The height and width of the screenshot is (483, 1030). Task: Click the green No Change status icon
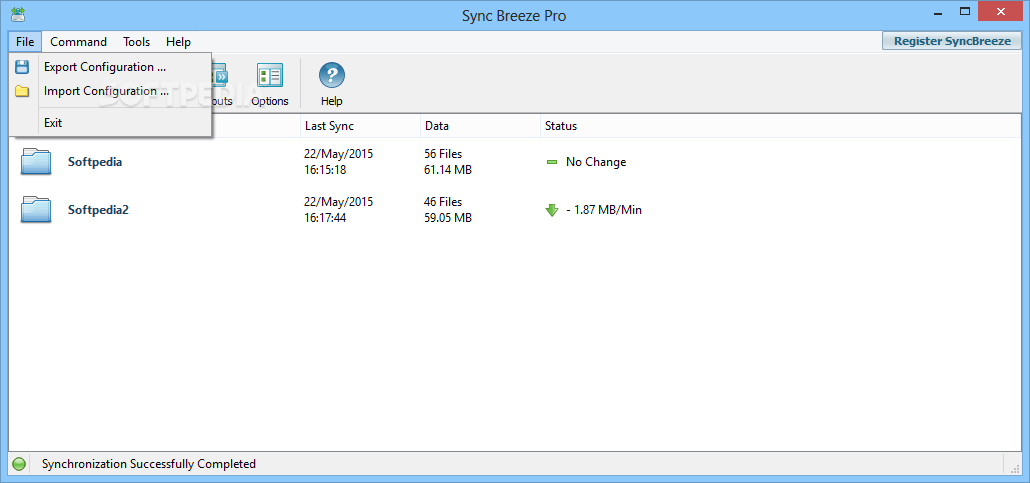[x=552, y=162]
